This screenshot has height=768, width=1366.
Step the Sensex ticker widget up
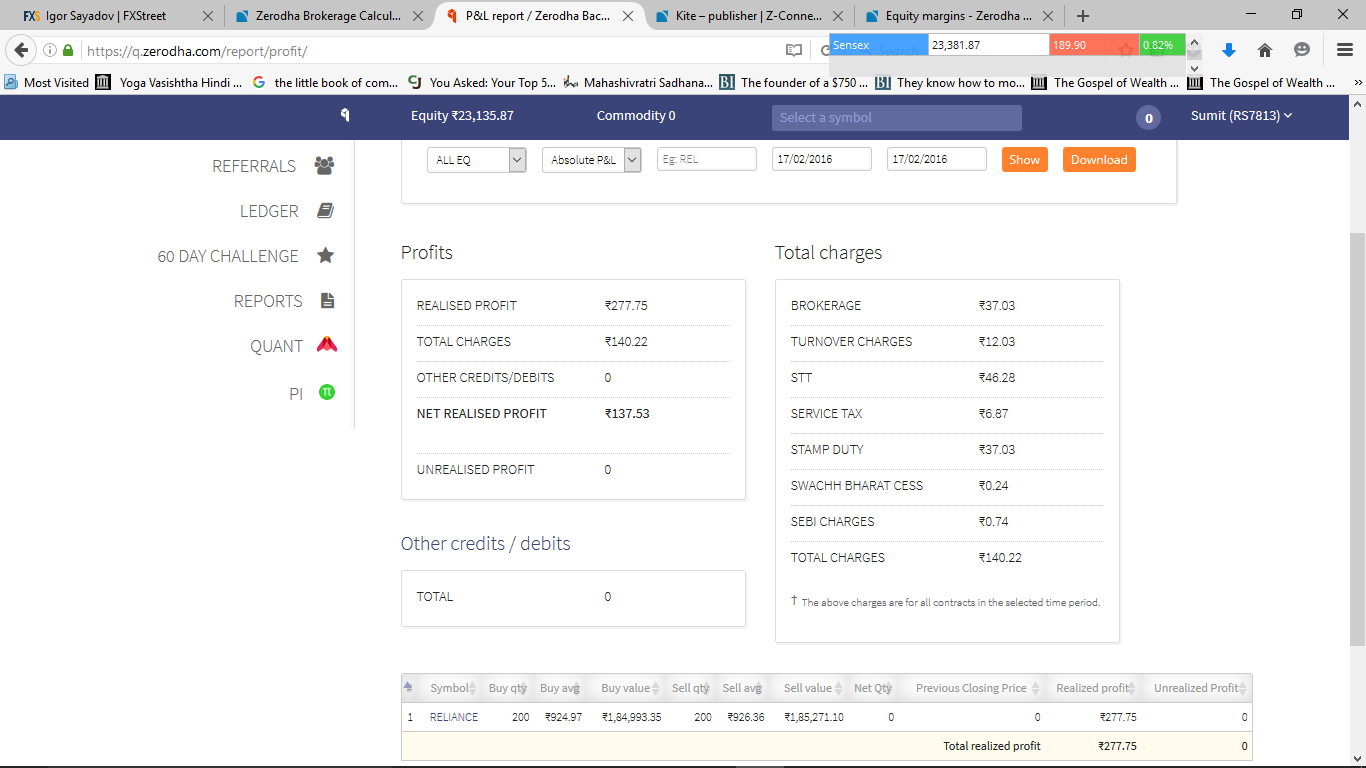1194,44
